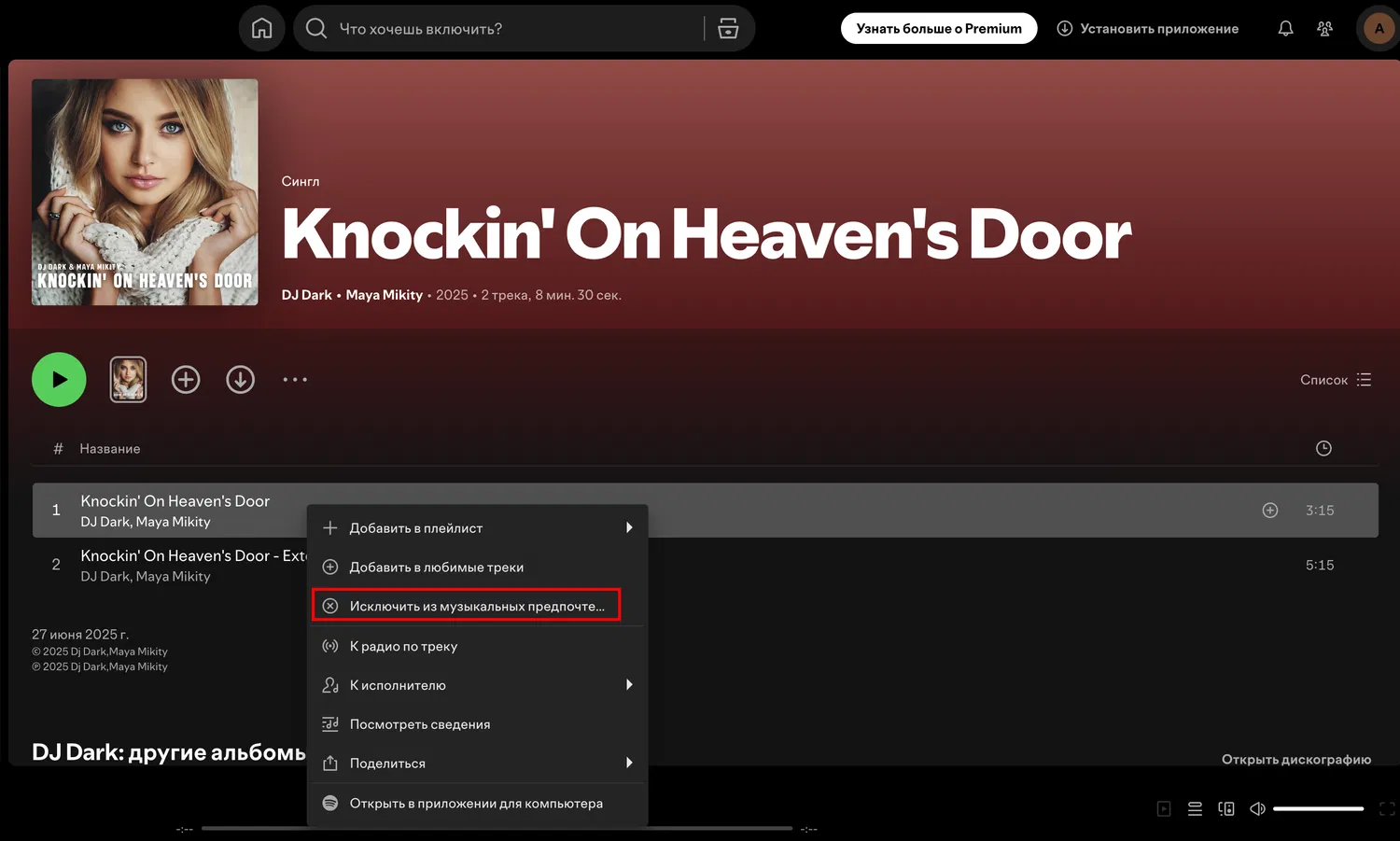This screenshot has width=1400, height=841.
Task: Open the large album cover art
Action: coord(145,192)
